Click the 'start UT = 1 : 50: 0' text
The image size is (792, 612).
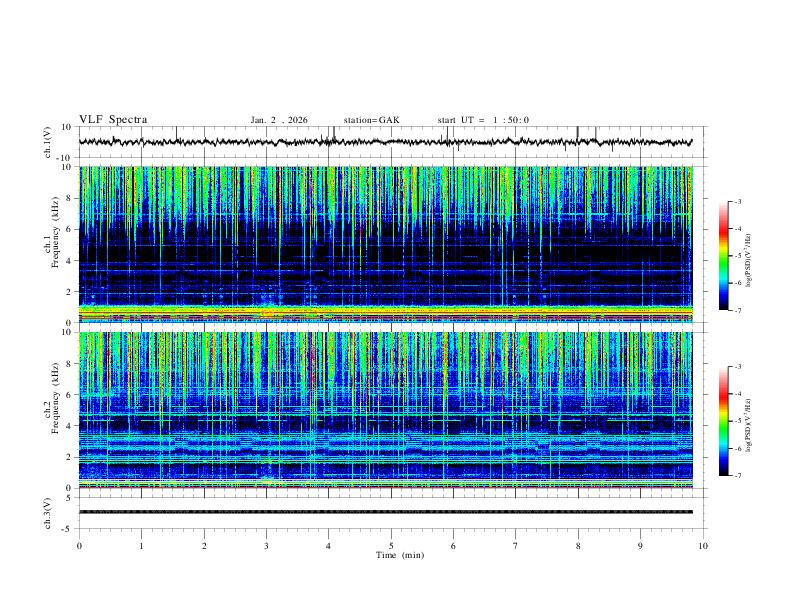click(483, 120)
